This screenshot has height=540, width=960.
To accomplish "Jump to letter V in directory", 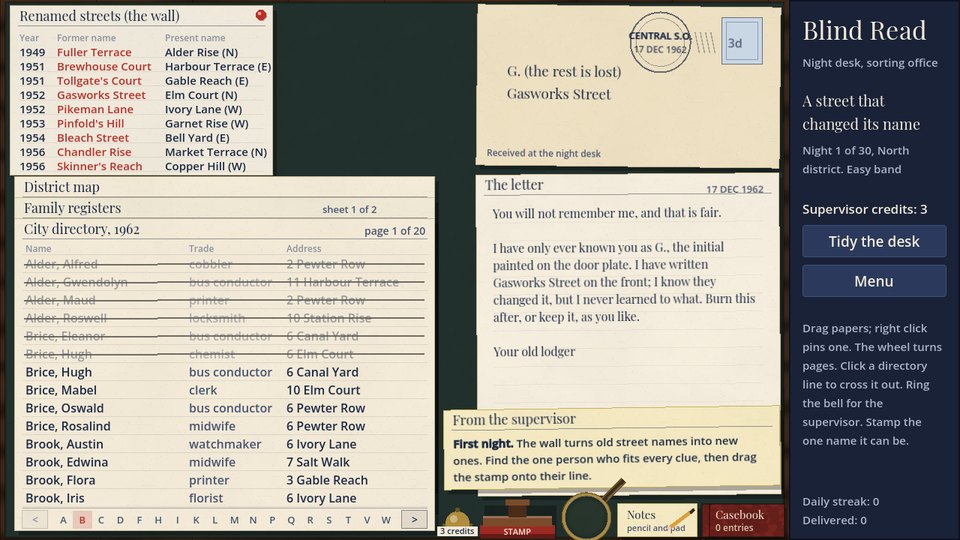I will pyautogui.click(x=367, y=520).
